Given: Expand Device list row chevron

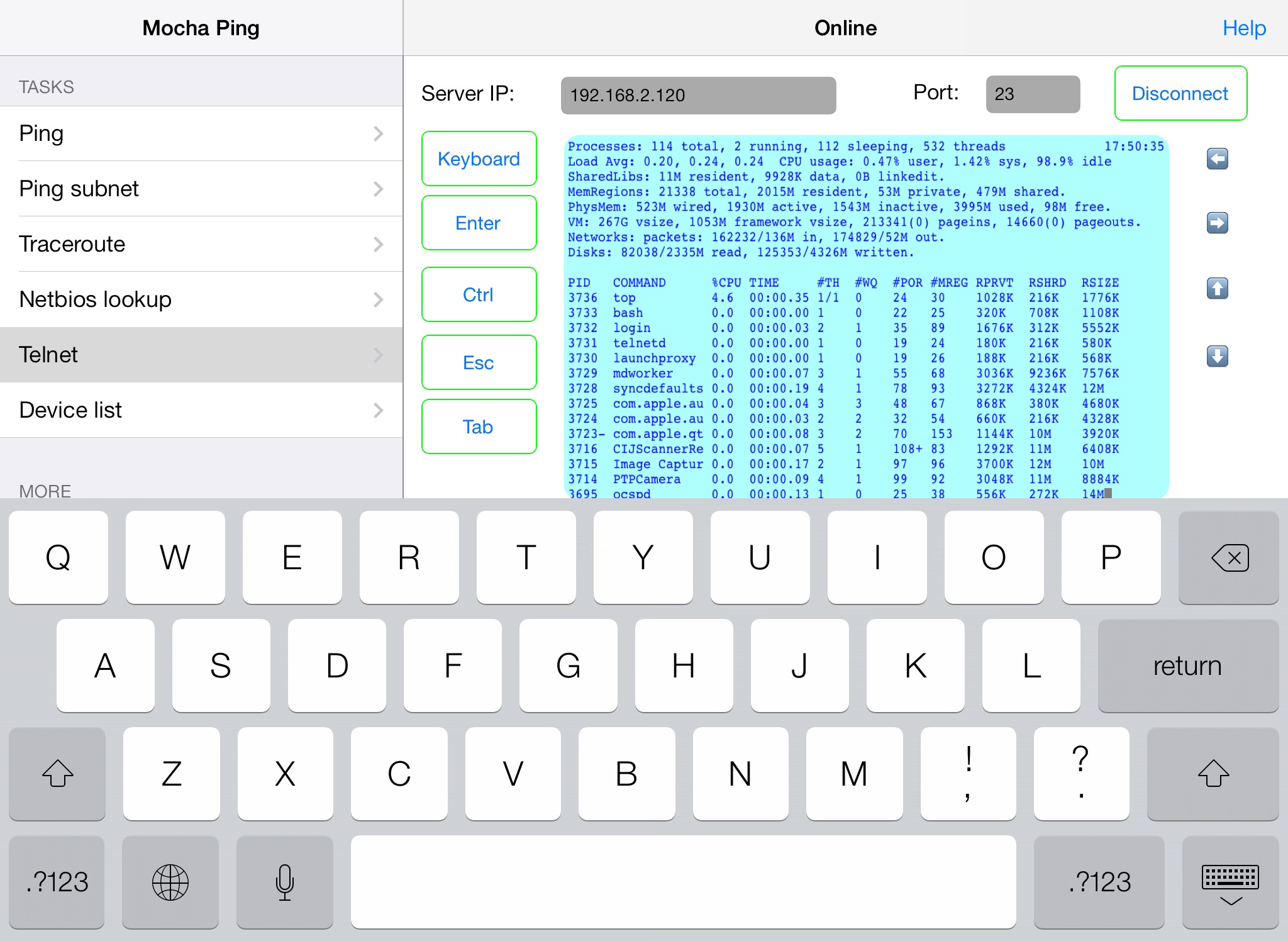Looking at the screenshot, I should tap(378, 410).
